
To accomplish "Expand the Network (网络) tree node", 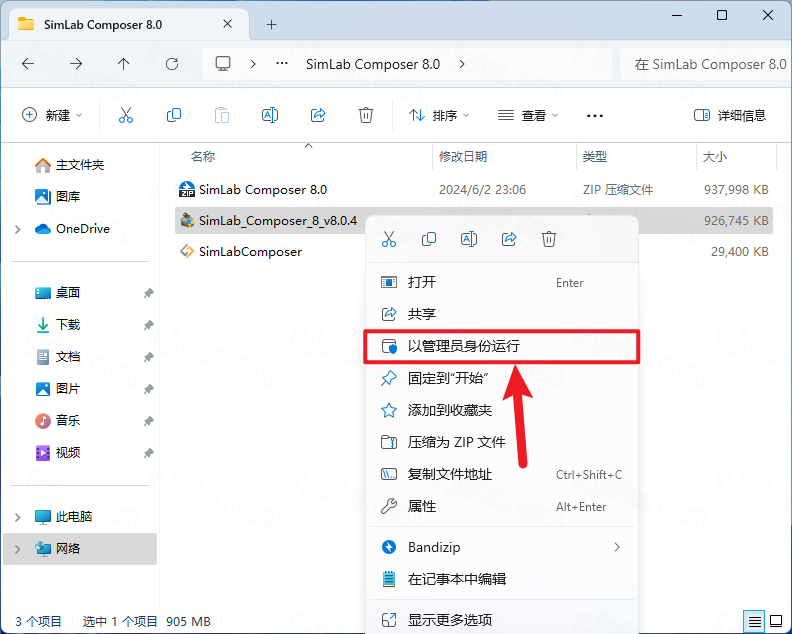I will (x=18, y=549).
